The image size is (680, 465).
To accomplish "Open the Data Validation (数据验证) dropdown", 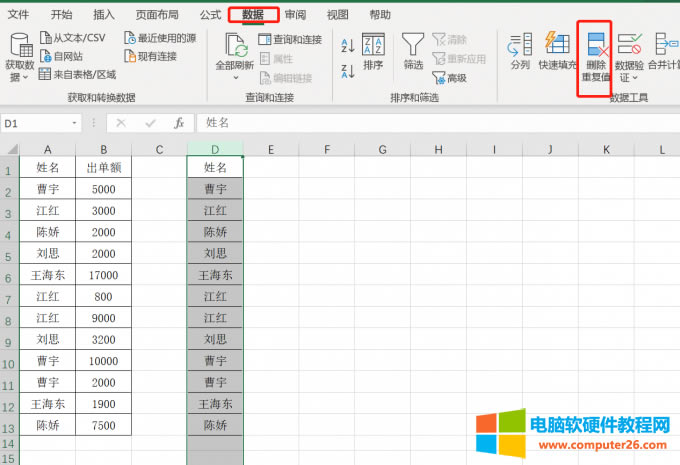I will point(629,60).
